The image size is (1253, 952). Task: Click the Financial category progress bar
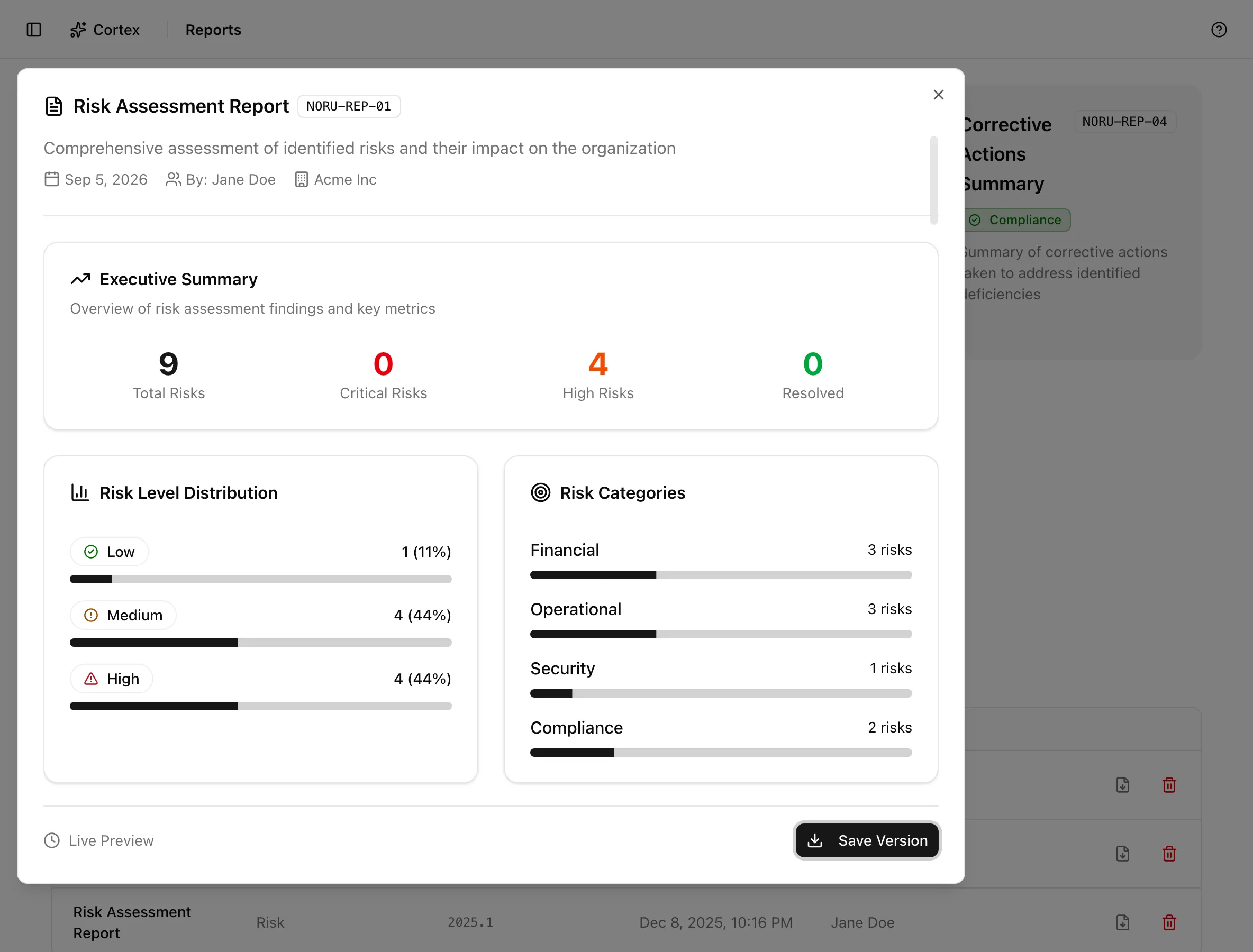[x=721, y=574]
